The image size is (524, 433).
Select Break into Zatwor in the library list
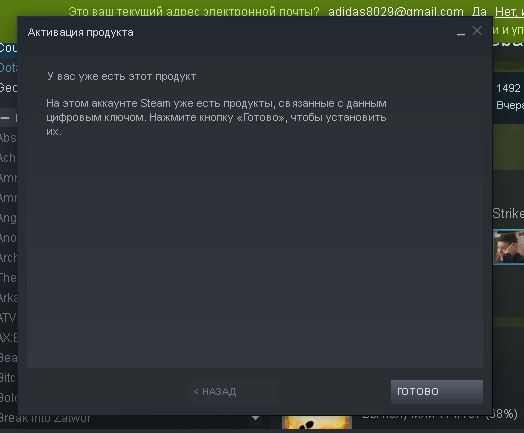pos(45,418)
